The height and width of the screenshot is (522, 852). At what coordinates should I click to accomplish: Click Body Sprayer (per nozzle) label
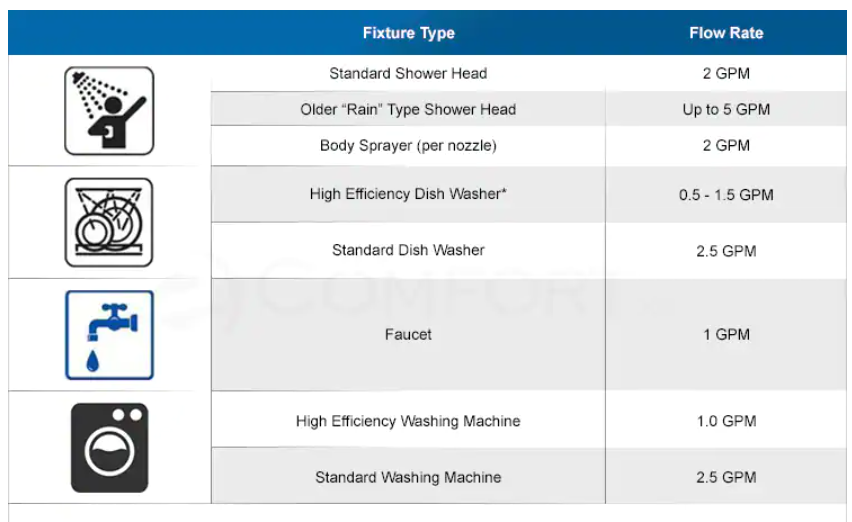pyautogui.click(x=408, y=146)
